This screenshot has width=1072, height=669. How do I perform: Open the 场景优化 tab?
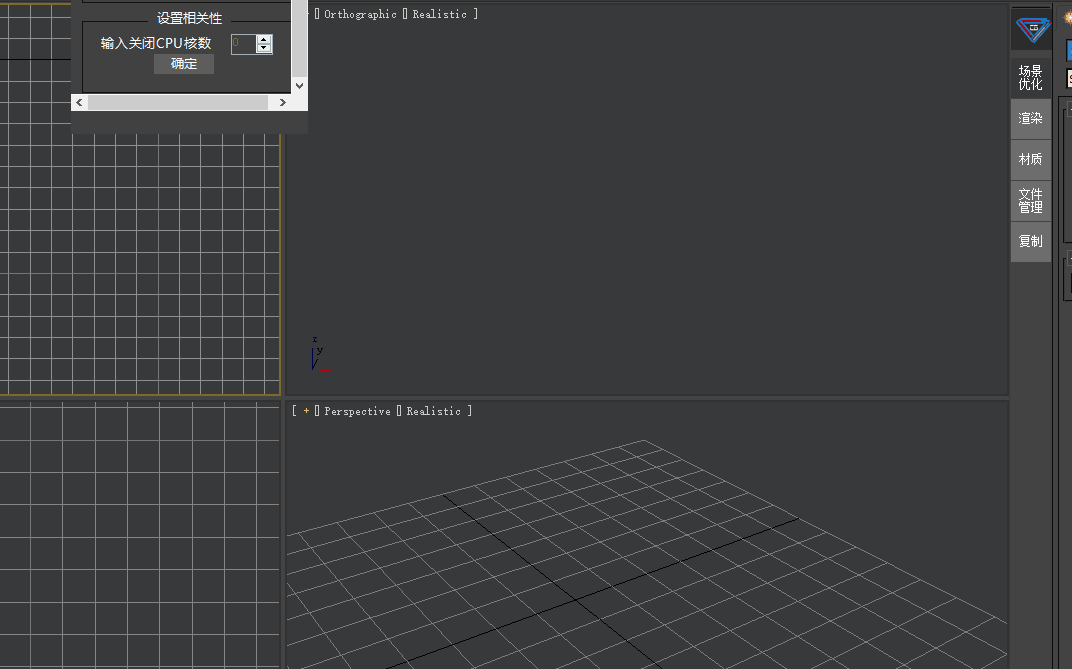1030,78
